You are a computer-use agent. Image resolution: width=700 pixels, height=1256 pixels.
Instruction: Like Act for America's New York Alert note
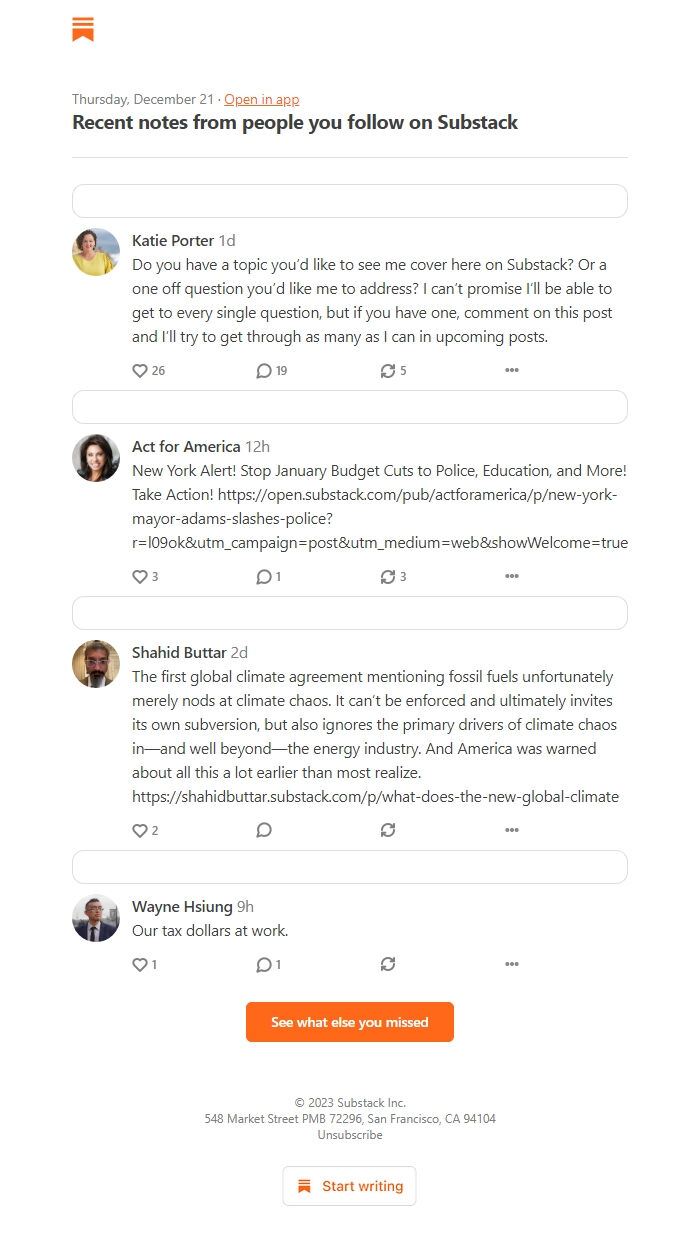(x=139, y=576)
